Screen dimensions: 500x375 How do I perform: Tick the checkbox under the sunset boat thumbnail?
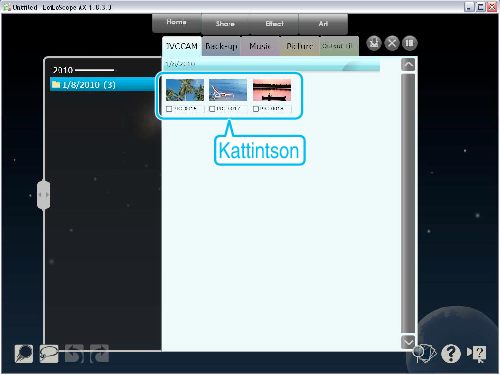coord(256,109)
